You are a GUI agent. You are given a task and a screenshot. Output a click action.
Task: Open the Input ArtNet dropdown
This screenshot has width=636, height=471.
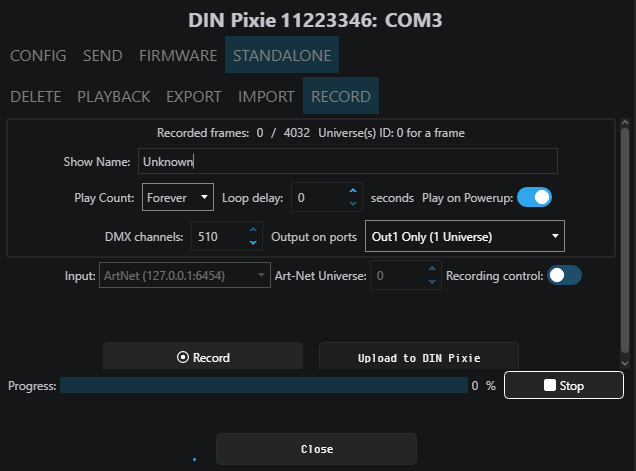point(185,275)
